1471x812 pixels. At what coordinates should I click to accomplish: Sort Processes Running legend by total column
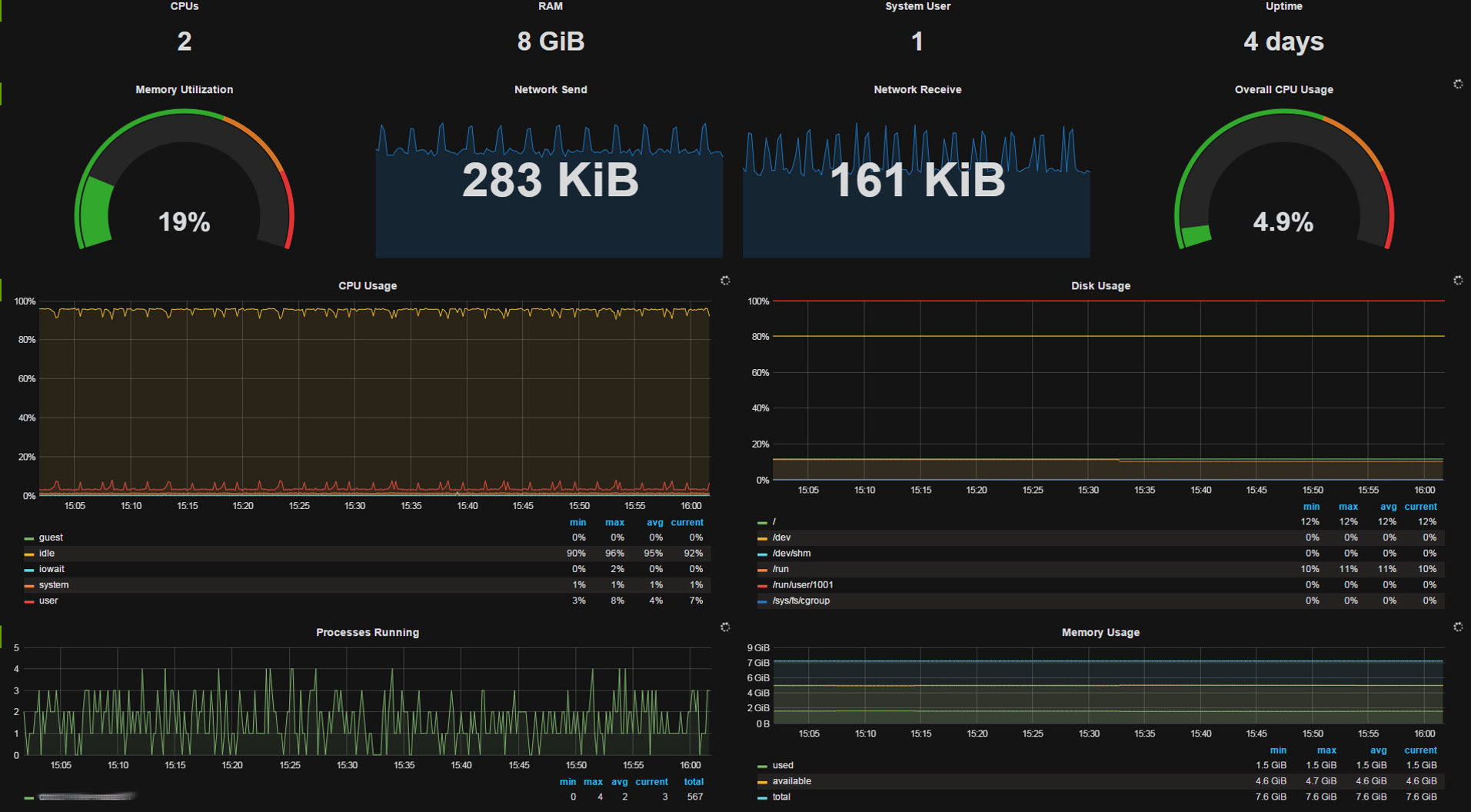[694, 782]
